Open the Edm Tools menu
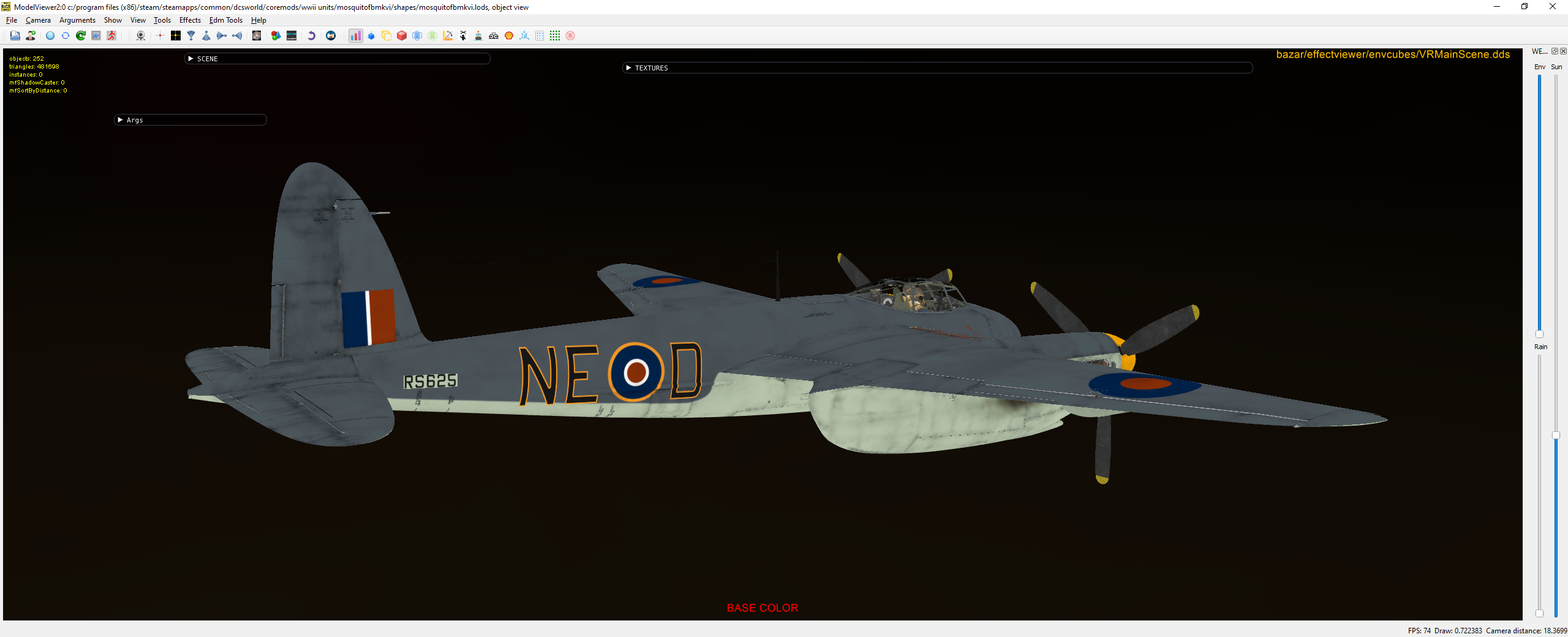This screenshot has width=1568, height=637. pyautogui.click(x=226, y=20)
